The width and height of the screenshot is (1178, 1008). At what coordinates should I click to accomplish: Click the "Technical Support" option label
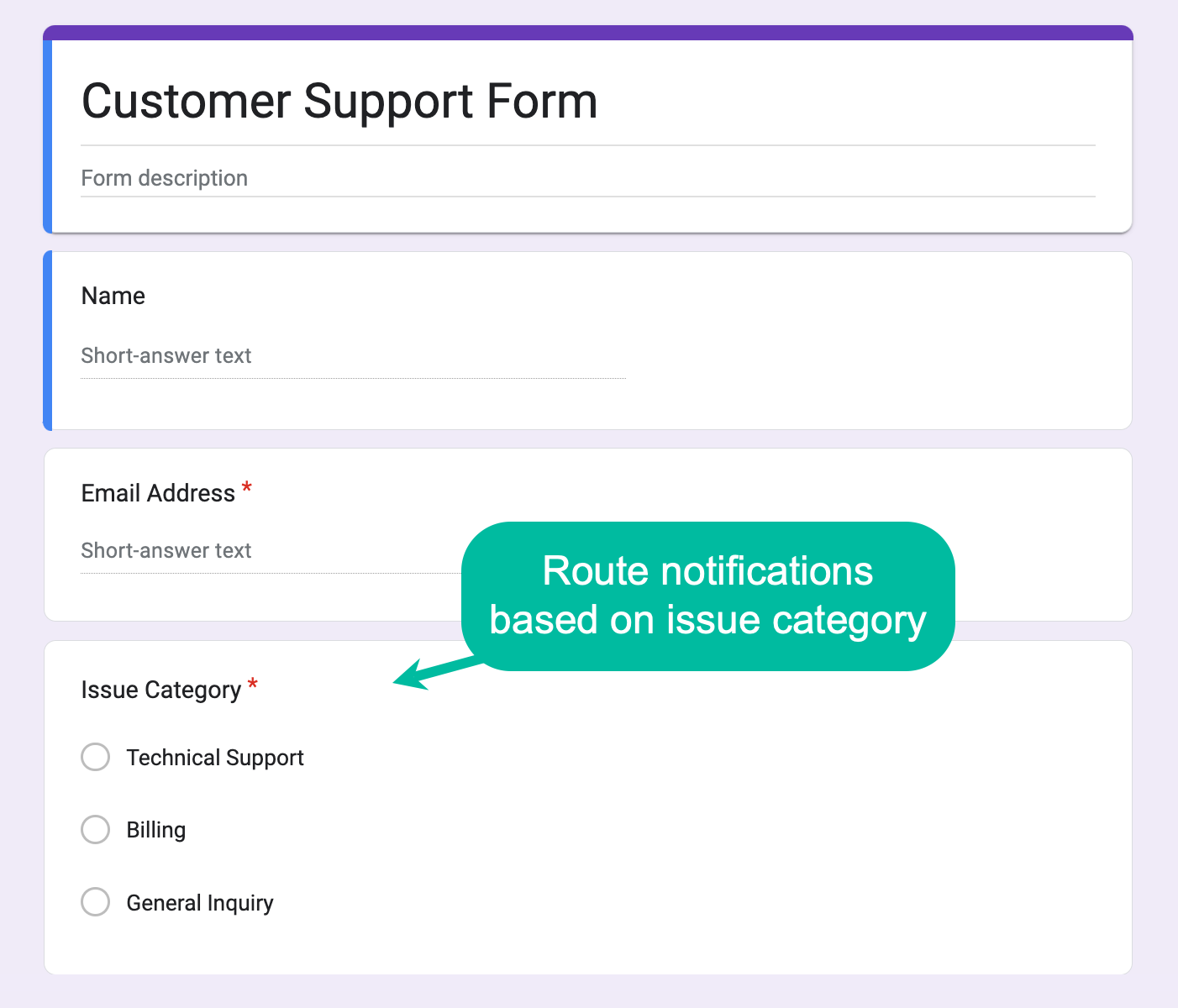click(215, 758)
